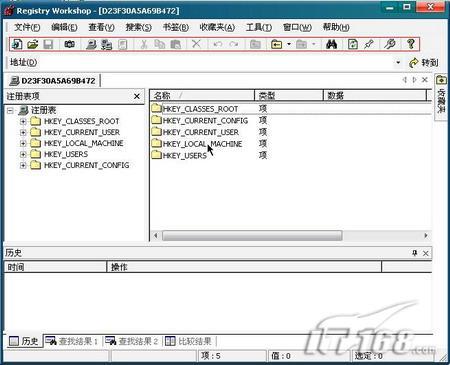
Task: Click the Open folder toolbar icon
Action: click(x=33, y=44)
